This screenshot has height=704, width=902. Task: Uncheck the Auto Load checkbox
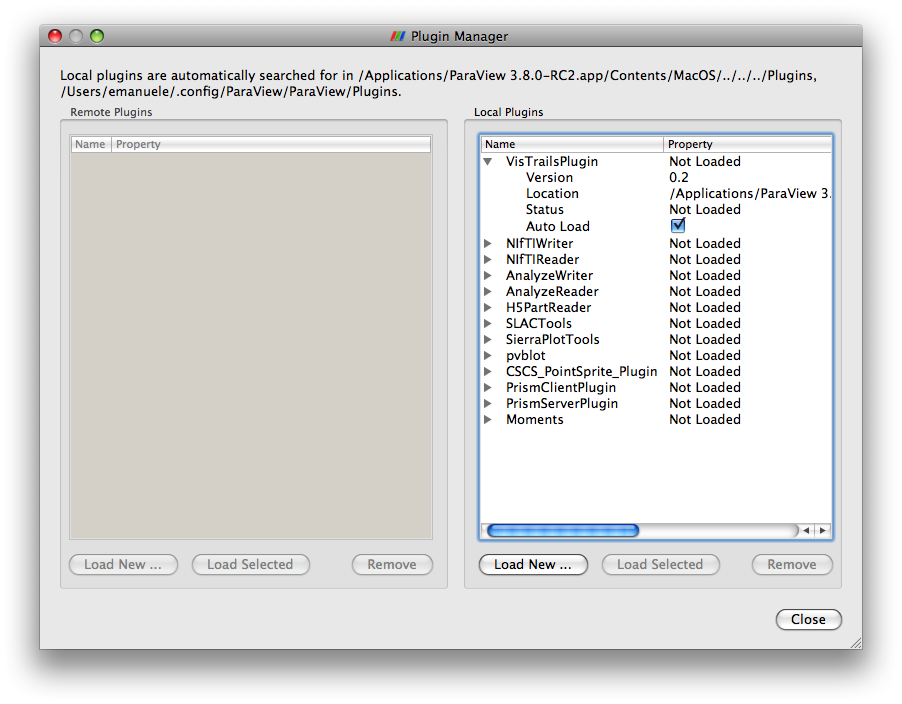click(x=678, y=226)
